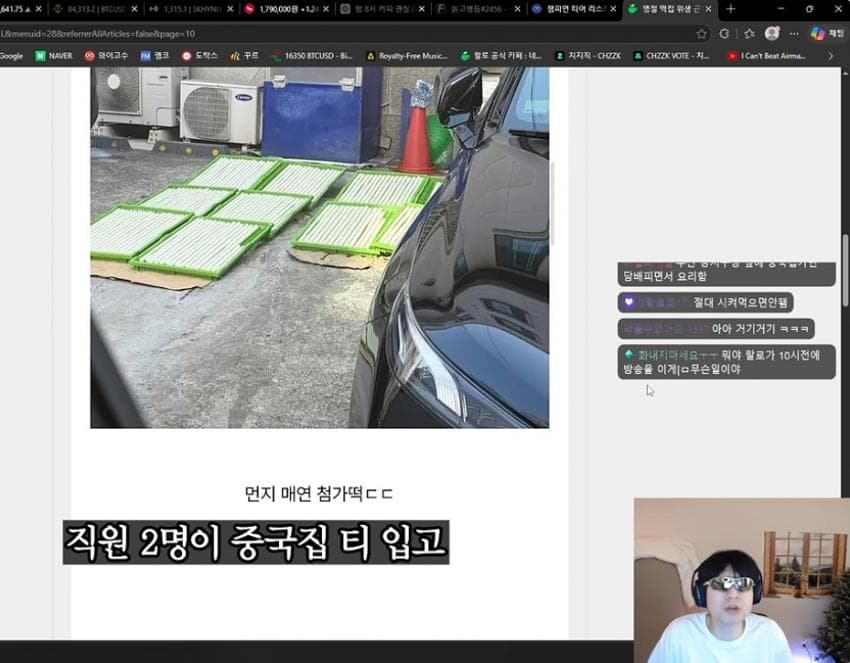Open the 16350 BTCUSD bookmark
The width and height of the screenshot is (850, 663).
pyautogui.click(x=312, y=56)
